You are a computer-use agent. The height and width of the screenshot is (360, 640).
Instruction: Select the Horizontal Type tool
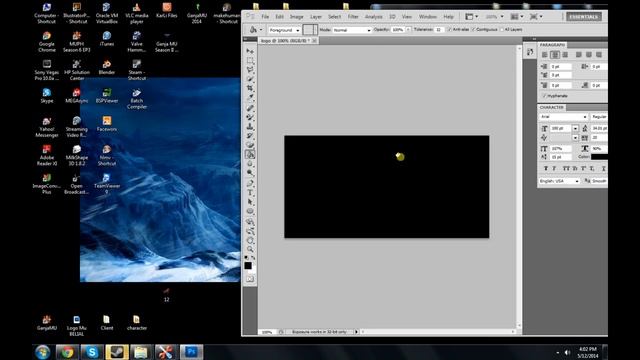[x=250, y=193]
